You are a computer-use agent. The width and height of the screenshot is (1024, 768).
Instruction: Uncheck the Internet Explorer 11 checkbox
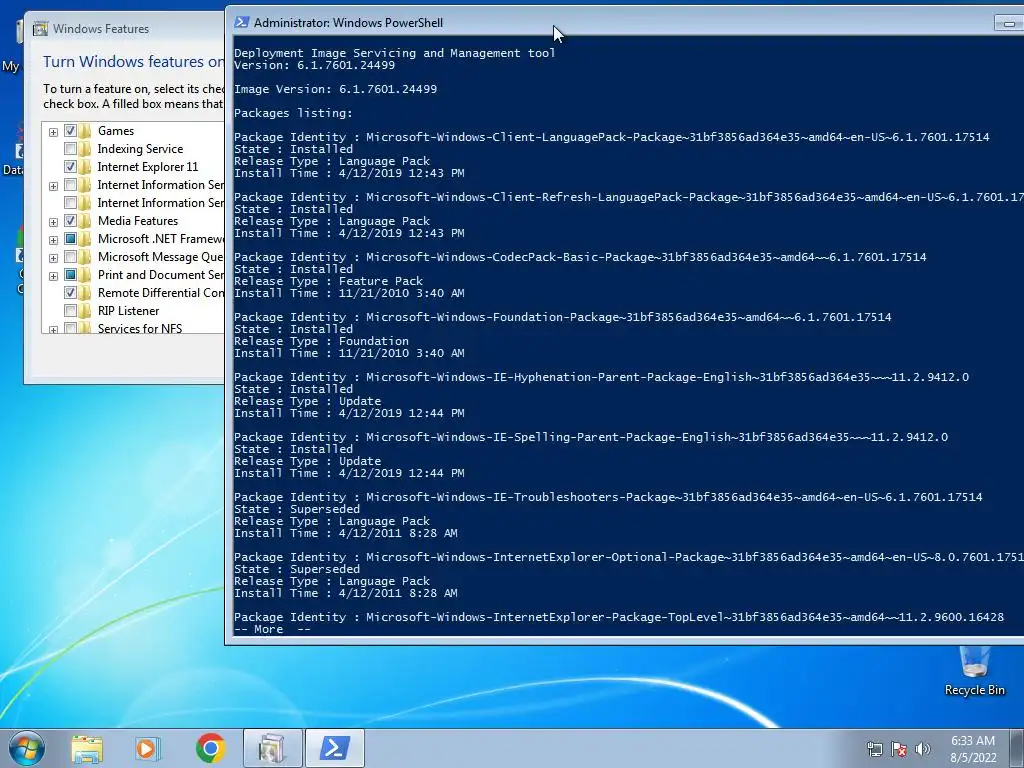pos(70,167)
